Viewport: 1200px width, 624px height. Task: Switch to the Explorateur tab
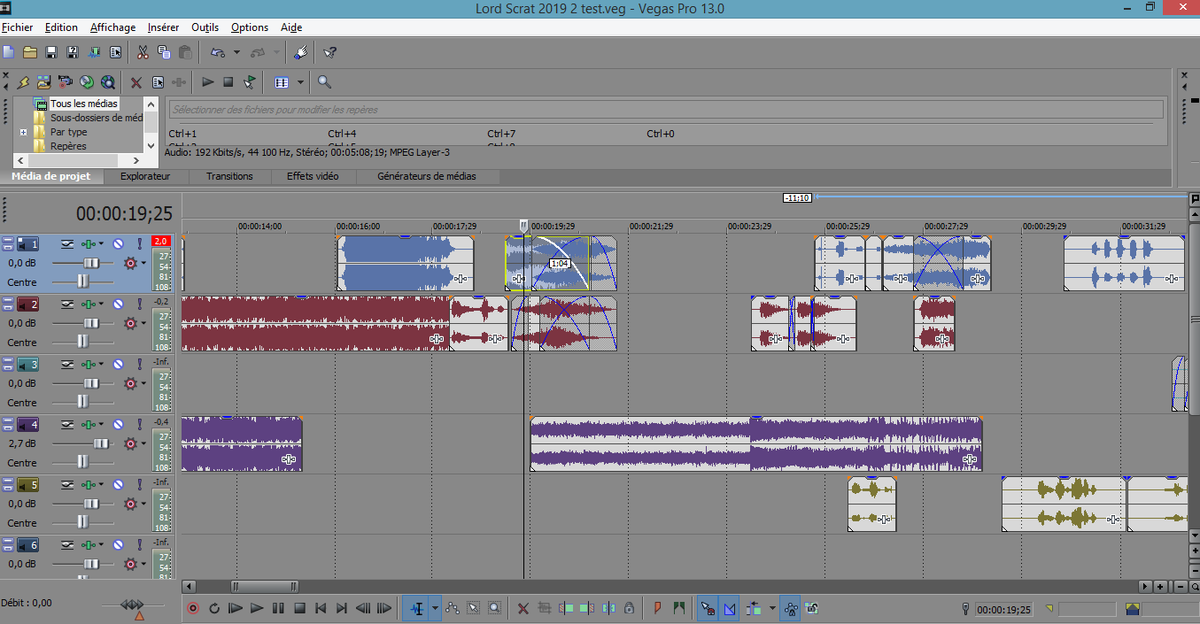point(145,176)
